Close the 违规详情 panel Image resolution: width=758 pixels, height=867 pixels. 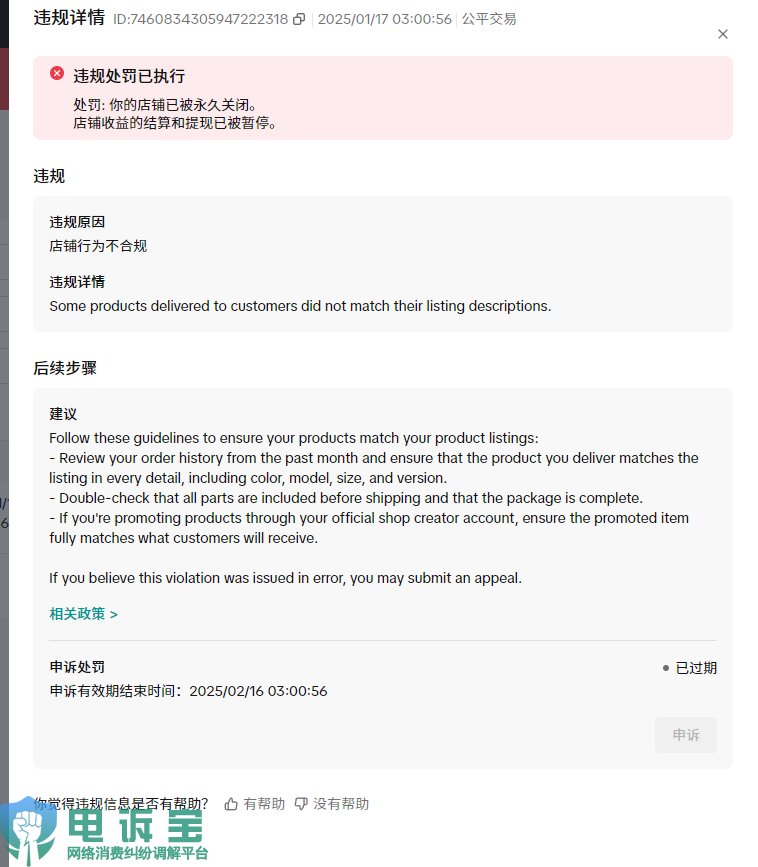723,34
